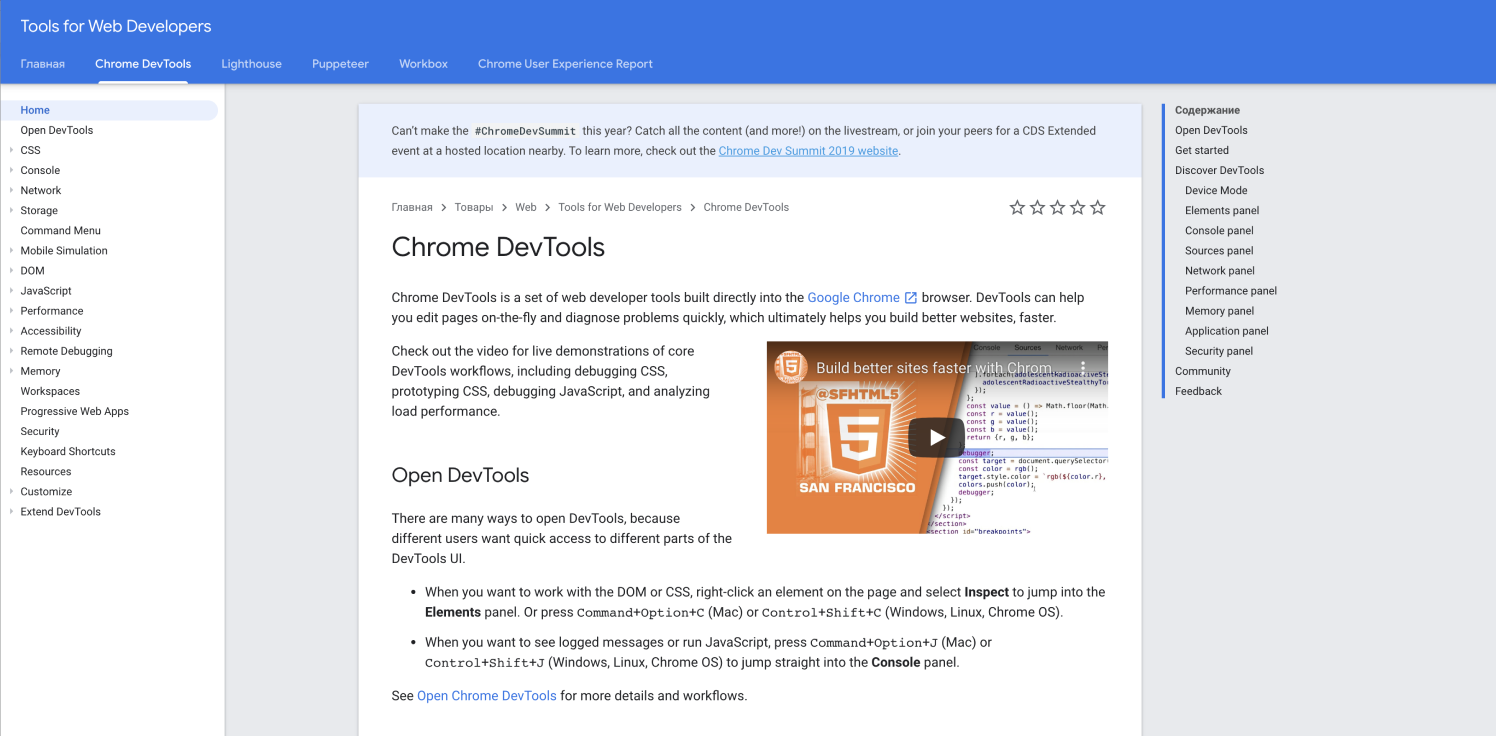Expand the CSS sidebar section
The height and width of the screenshot is (736, 1496).
pyautogui.click(x=11, y=150)
